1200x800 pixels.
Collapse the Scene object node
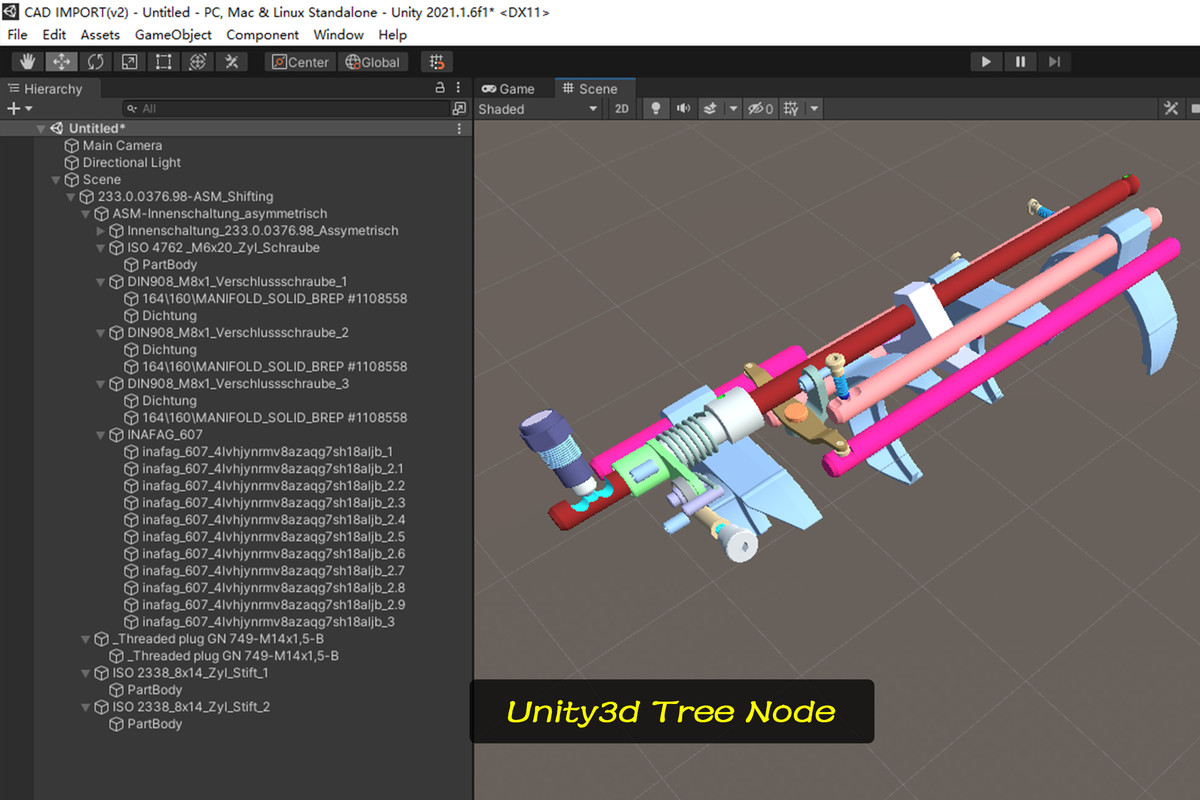tap(56, 180)
